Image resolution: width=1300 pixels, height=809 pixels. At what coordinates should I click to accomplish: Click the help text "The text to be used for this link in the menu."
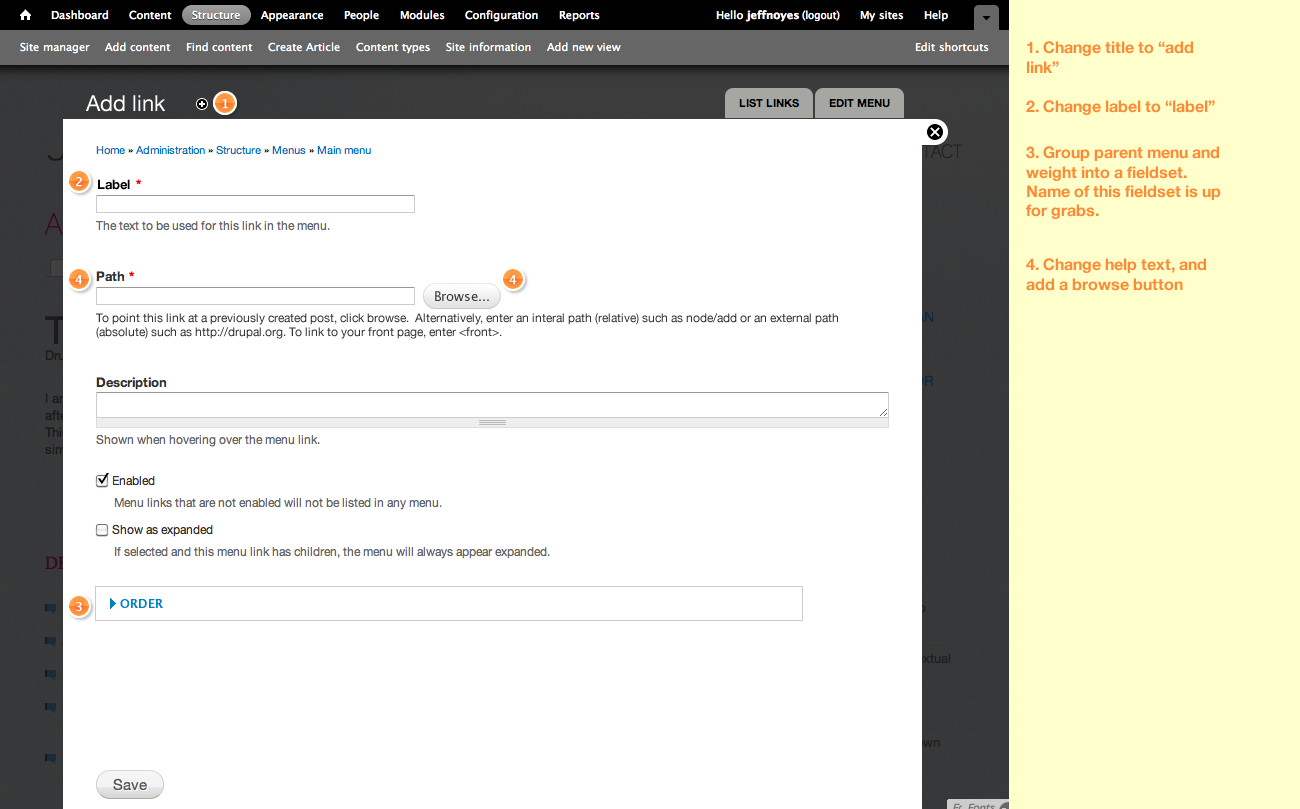point(213,226)
